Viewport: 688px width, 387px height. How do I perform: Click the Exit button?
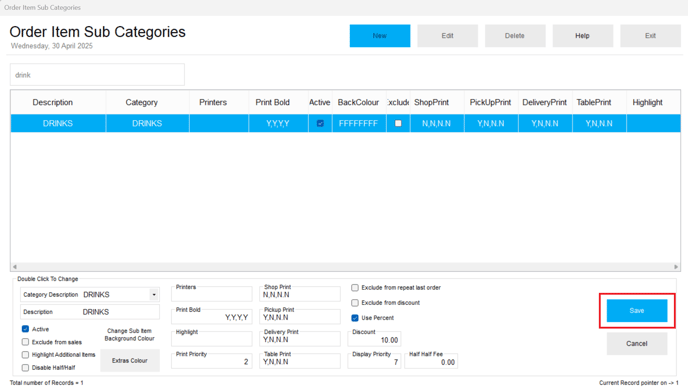pyautogui.click(x=650, y=36)
